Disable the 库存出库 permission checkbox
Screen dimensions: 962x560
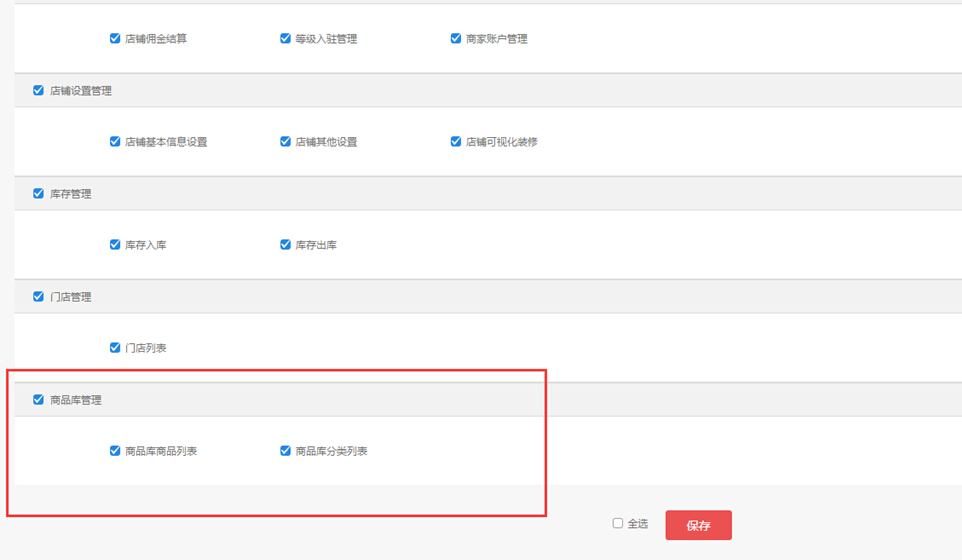tap(285, 245)
